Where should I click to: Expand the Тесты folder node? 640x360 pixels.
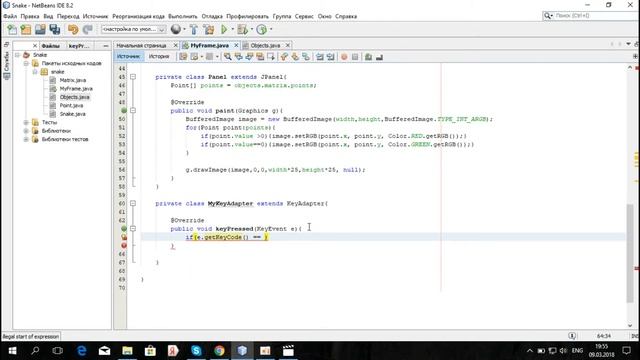(x=26, y=122)
